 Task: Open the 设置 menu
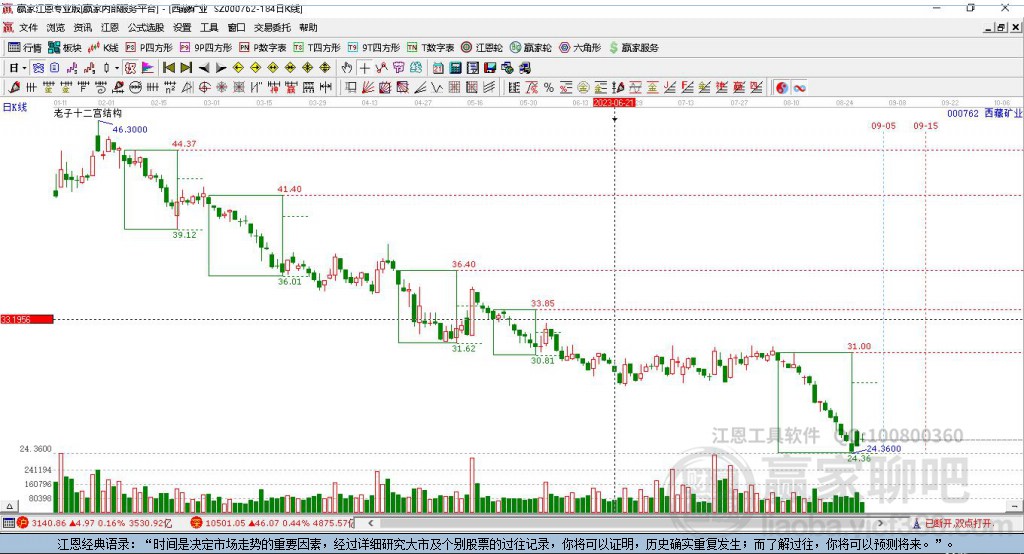pyautogui.click(x=182, y=27)
